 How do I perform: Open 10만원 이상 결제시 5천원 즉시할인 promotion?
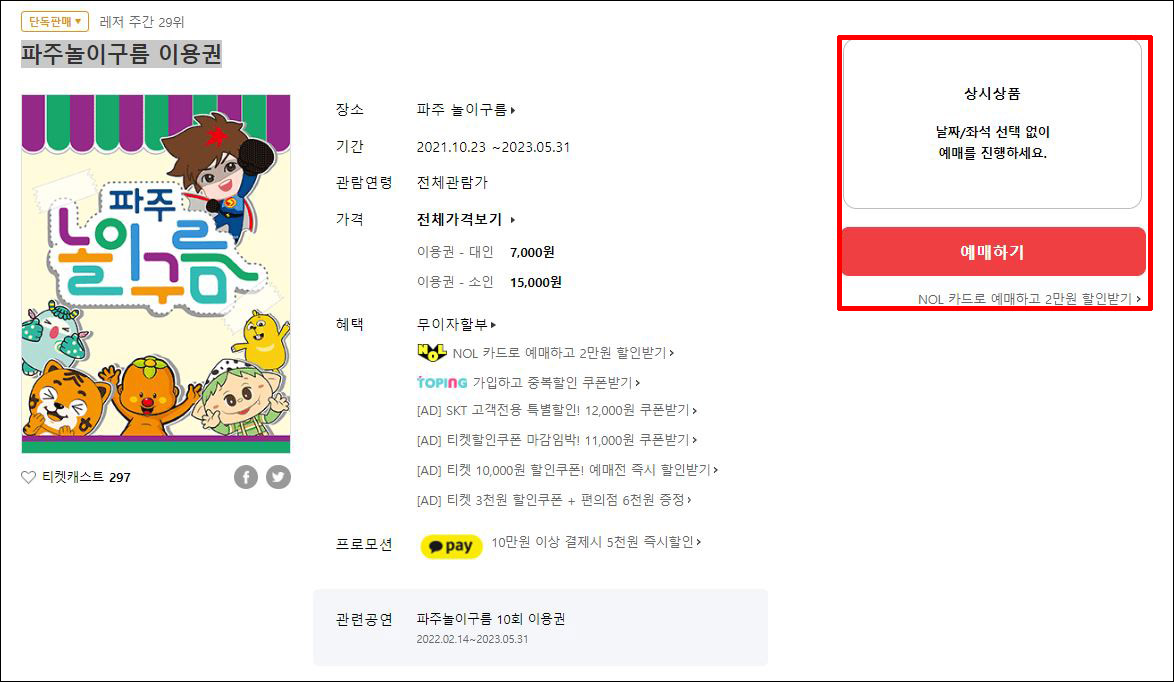[x=596, y=542]
